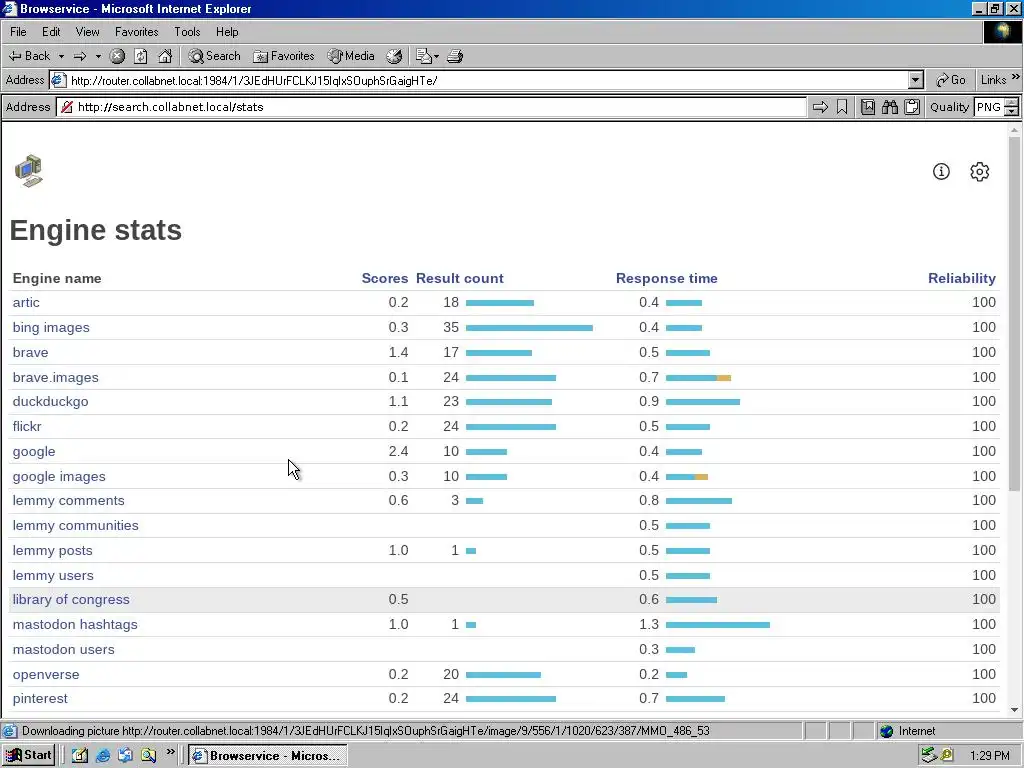Click the page vertical scrollbar down arrow
Screen dimensions: 1024x768
pyautogui.click(x=1014, y=710)
